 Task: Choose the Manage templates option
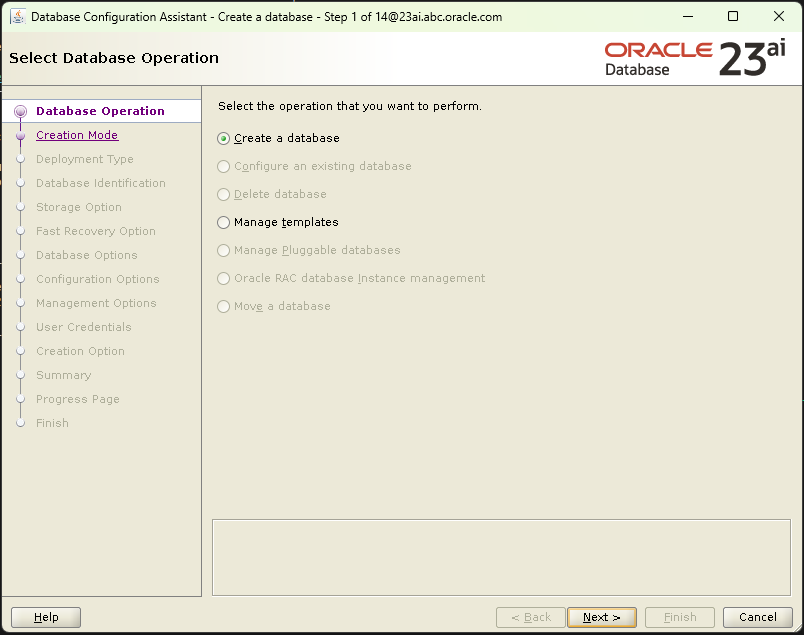tap(222, 222)
